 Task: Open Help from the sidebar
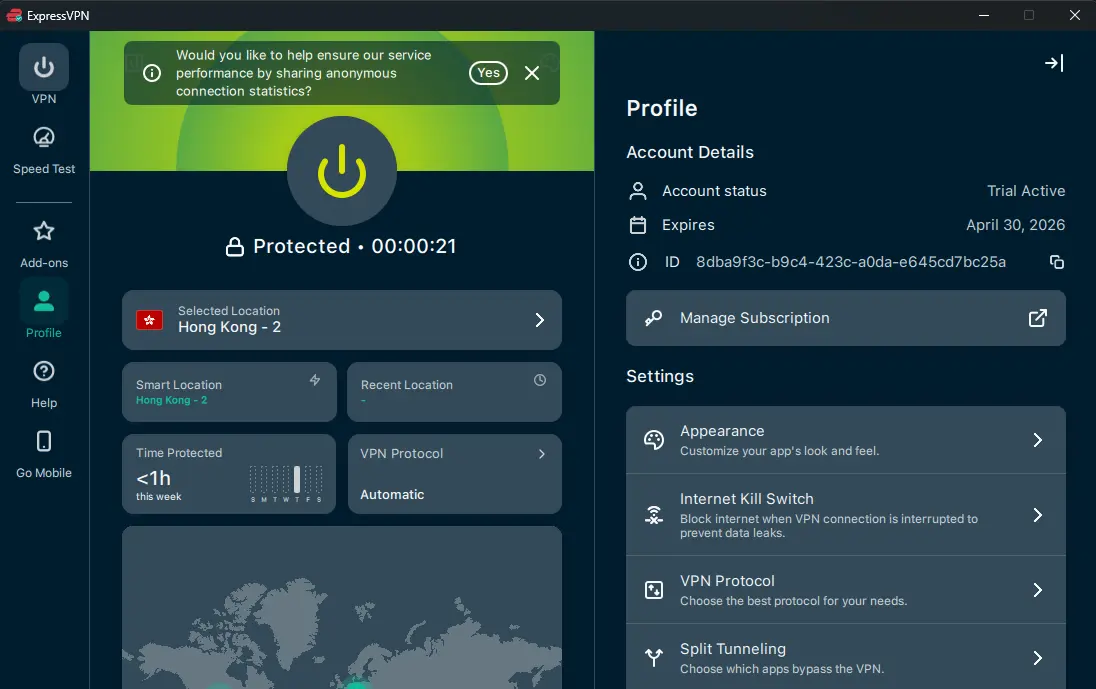pos(43,384)
